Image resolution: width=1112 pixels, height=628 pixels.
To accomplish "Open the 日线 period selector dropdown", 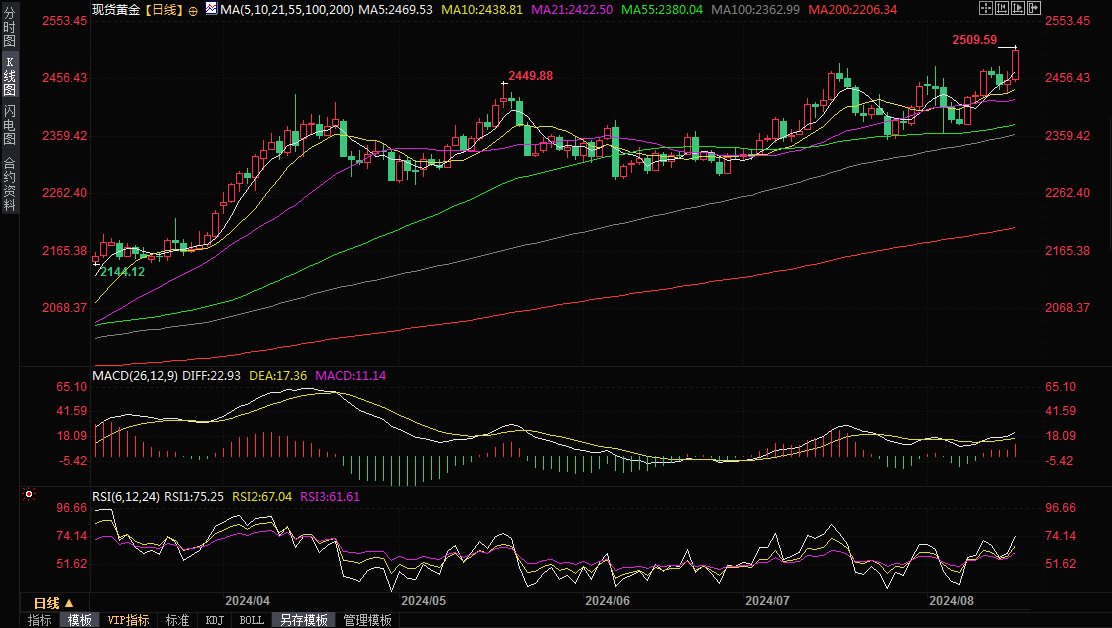I will pyautogui.click(x=53, y=603).
